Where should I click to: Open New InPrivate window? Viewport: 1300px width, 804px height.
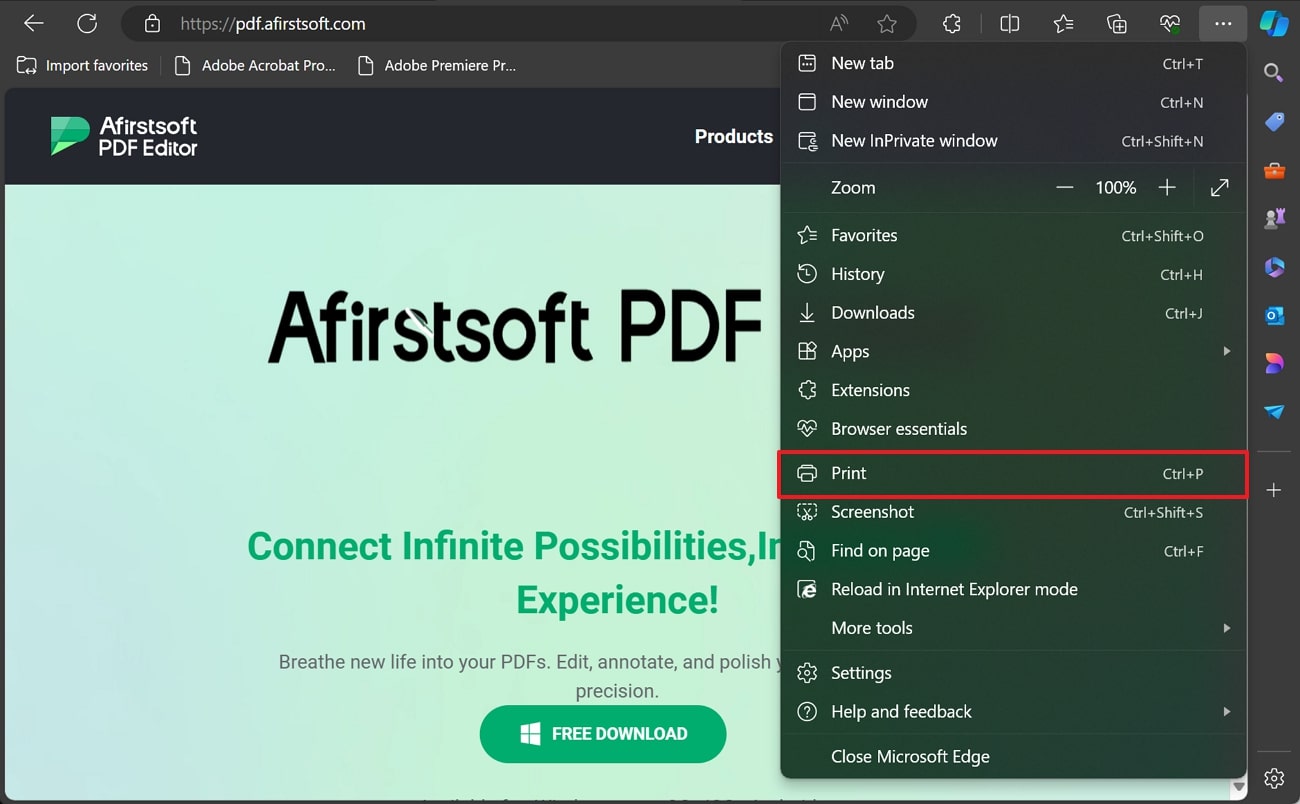1013,141
